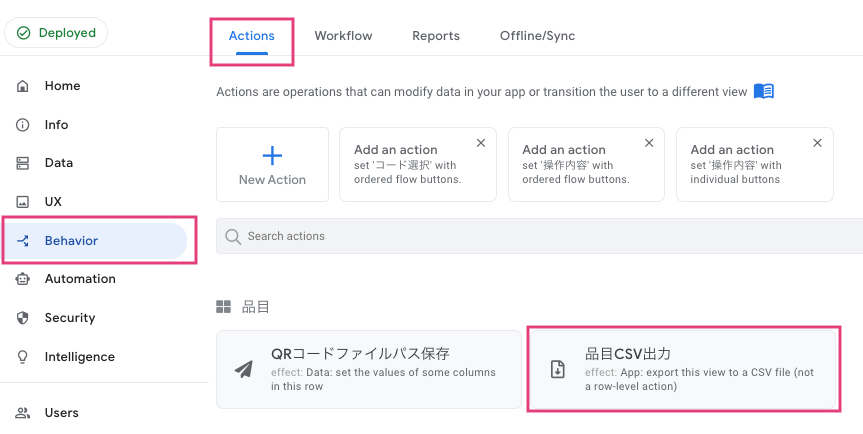Screen dimensions: 863x434
Task: Click the green Deployed check icon
Action: coord(23,33)
